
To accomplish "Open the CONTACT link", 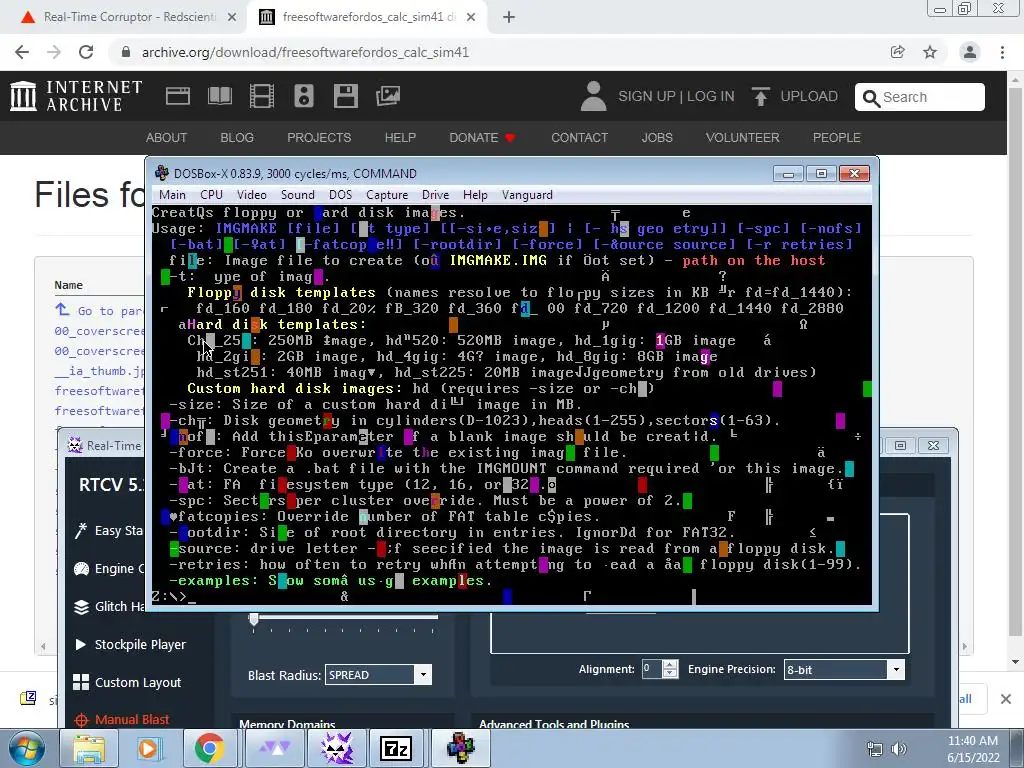I will click(x=579, y=138).
